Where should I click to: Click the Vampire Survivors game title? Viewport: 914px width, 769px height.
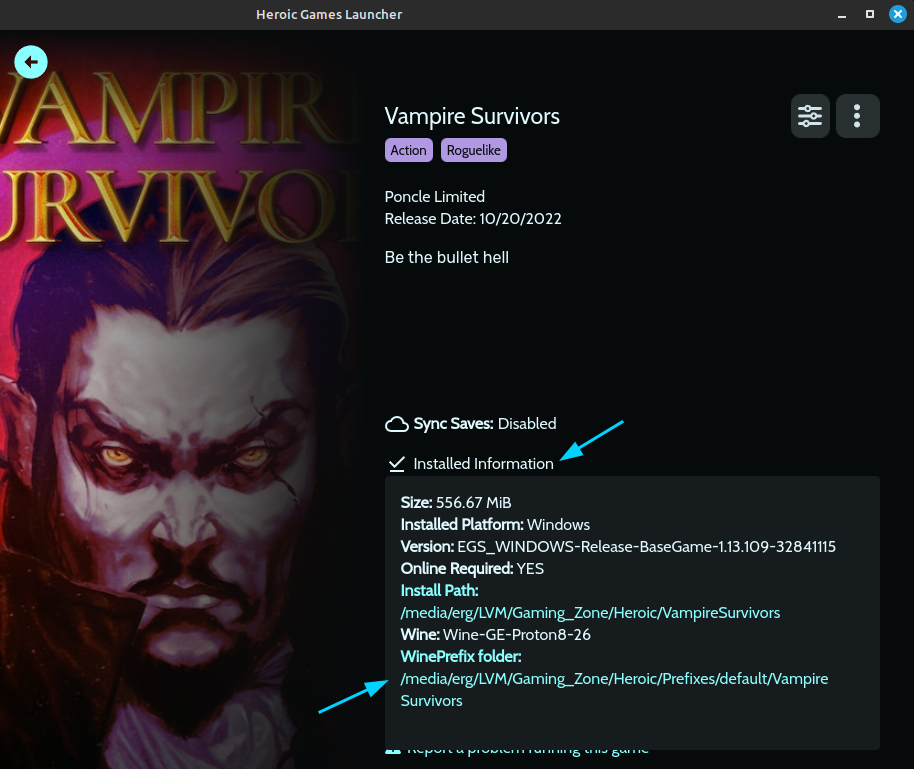(472, 116)
